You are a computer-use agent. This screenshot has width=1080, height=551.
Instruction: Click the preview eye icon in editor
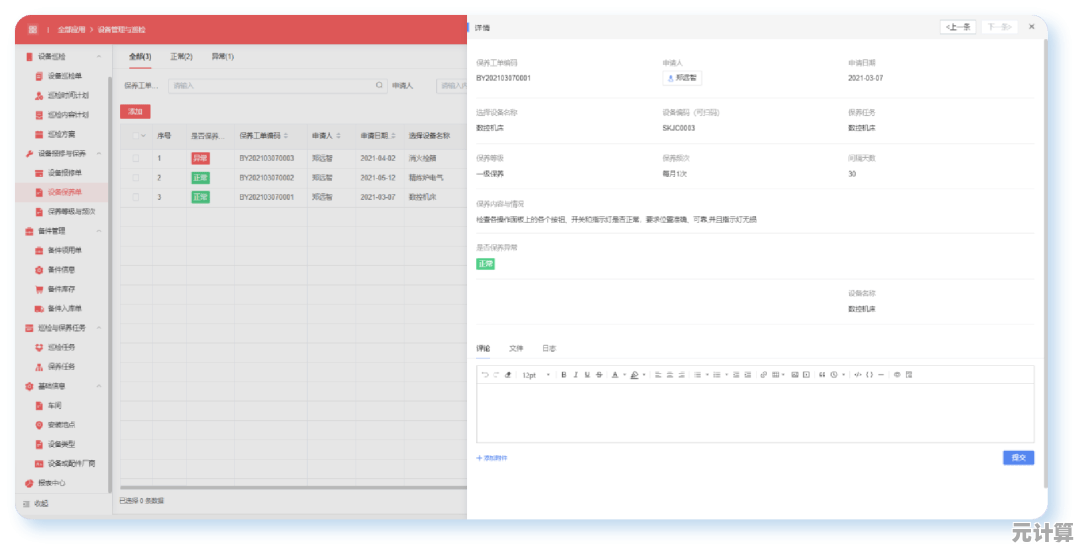tap(897, 375)
